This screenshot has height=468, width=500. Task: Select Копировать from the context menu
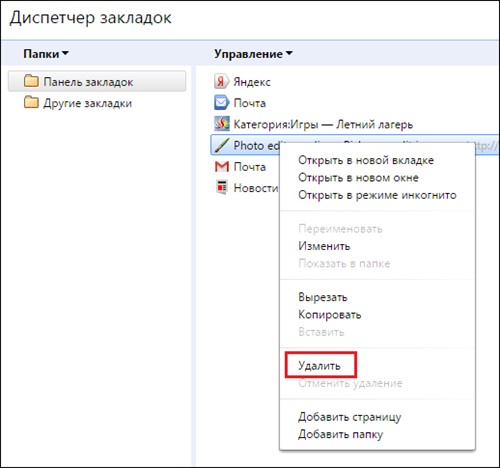coord(329,315)
